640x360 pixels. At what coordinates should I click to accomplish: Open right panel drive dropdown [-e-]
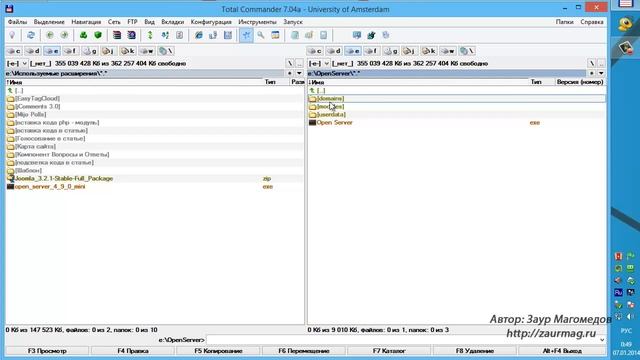pos(319,64)
